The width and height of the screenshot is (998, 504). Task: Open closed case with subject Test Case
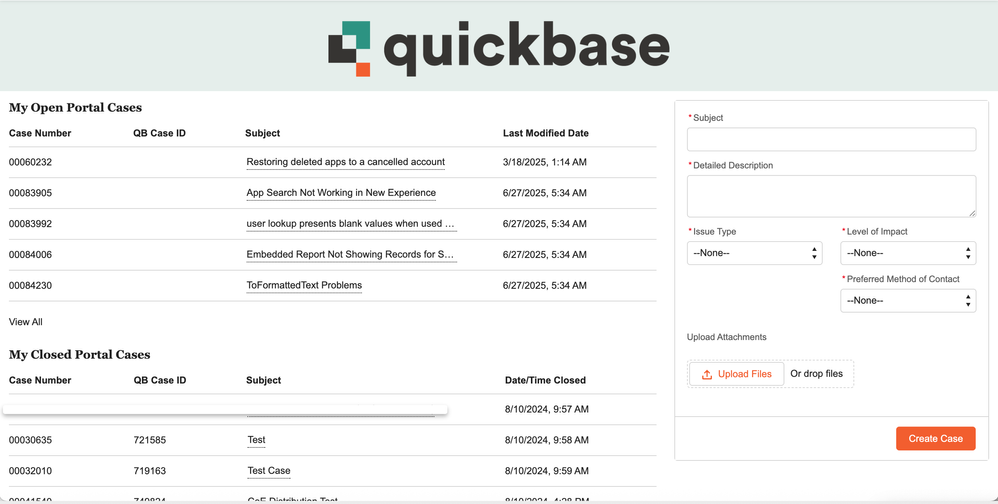click(269, 471)
